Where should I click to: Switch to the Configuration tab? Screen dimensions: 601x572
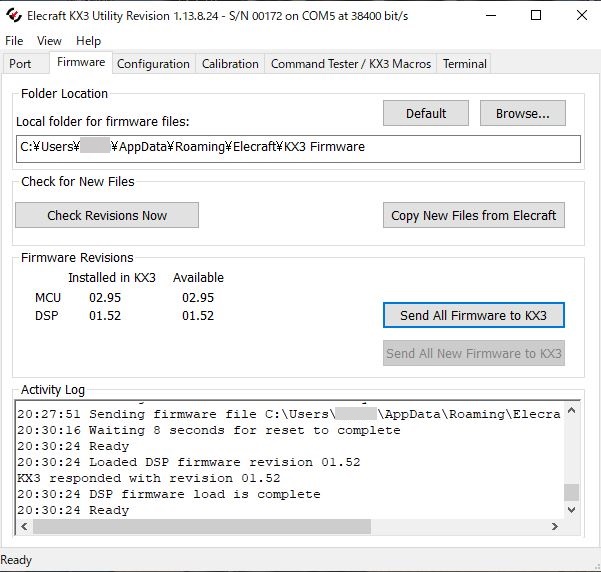coord(153,64)
